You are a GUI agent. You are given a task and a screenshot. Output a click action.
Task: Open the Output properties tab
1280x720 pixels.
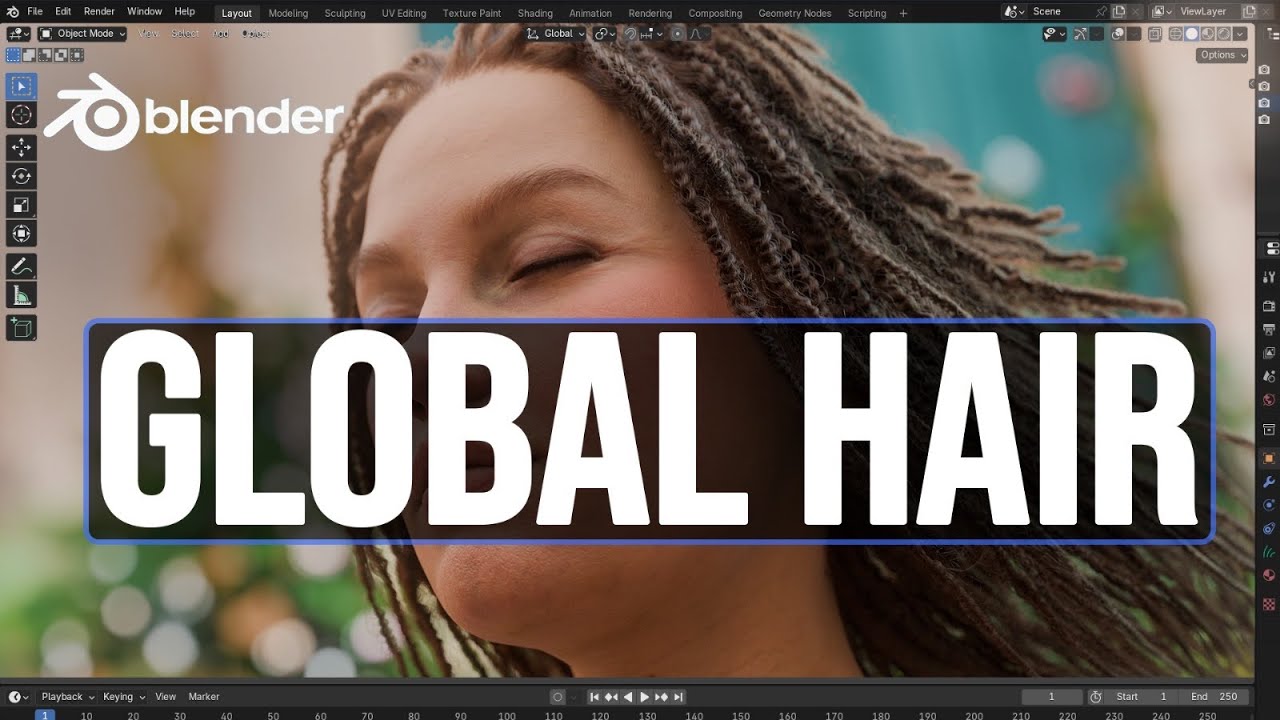point(1270,329)
